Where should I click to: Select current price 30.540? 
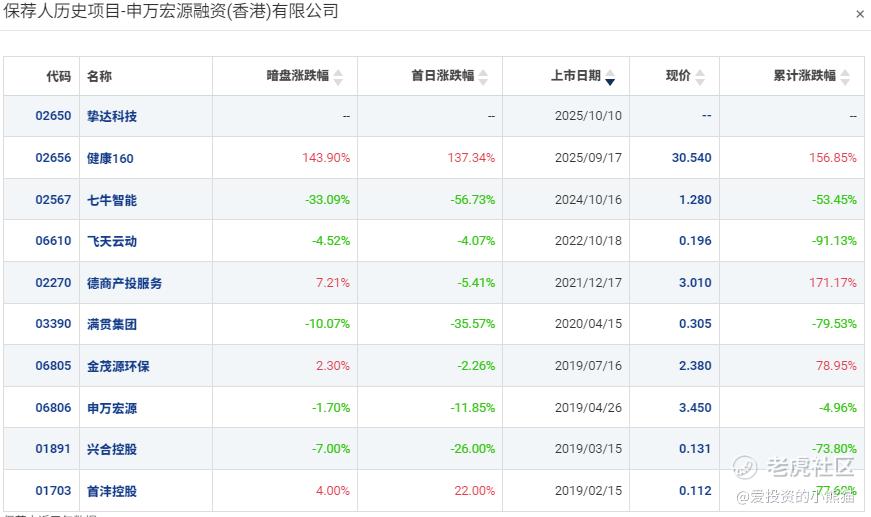pyautogui.click(x=692, y=158)
